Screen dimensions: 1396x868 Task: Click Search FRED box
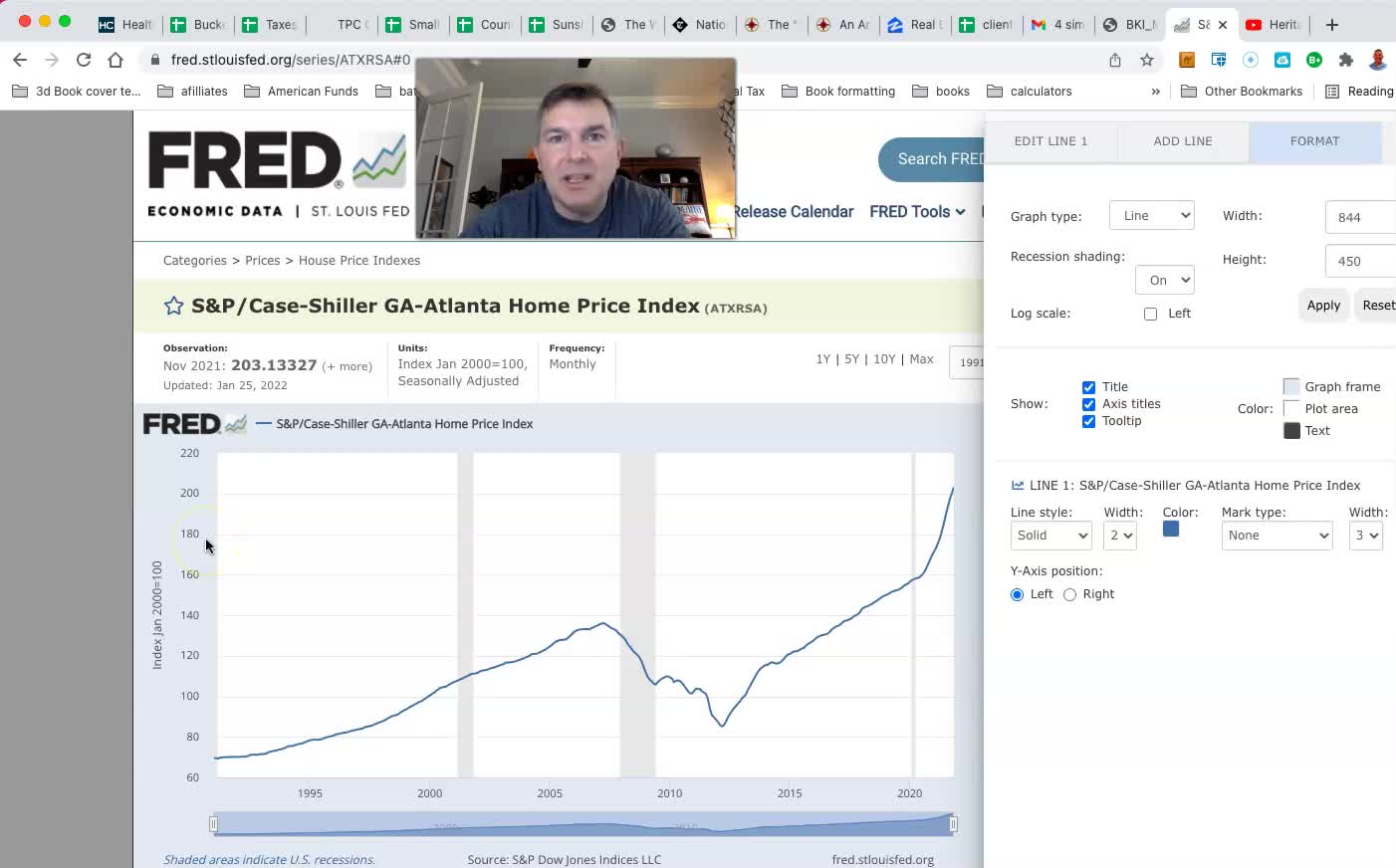[932, 159]
